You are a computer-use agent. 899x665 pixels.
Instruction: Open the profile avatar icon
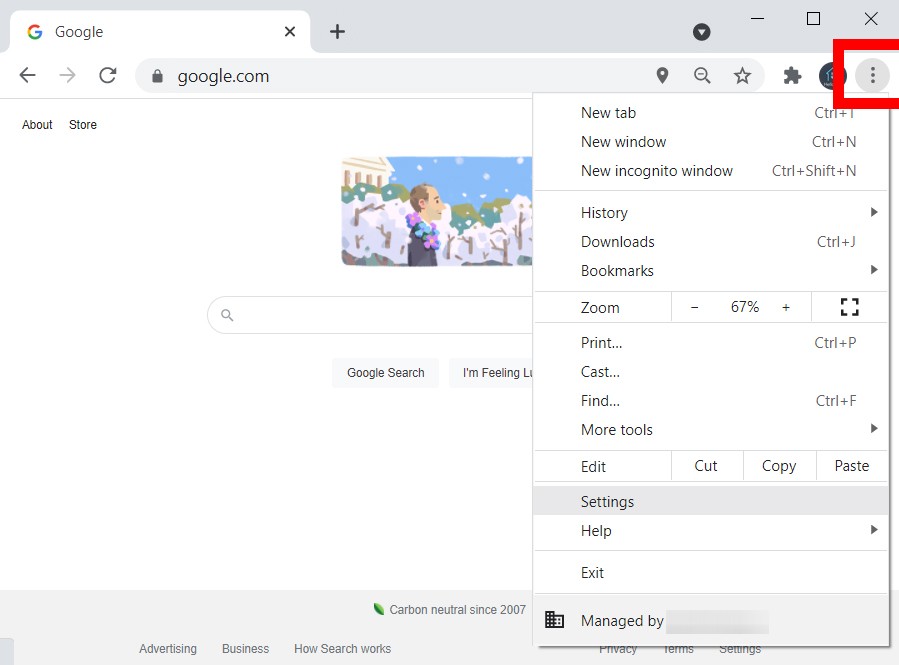(831, 75)
